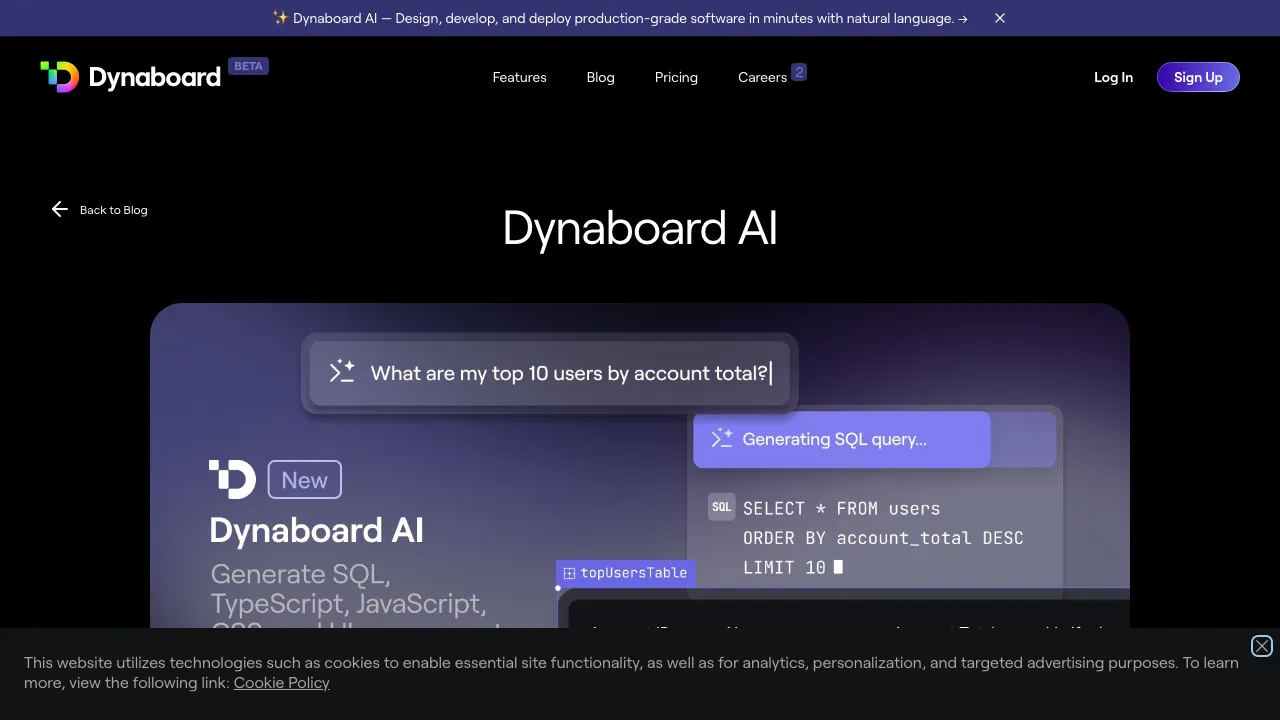Close the cookie notice
Screen dimensions: 1280x720
click(x=1261, y=646)
